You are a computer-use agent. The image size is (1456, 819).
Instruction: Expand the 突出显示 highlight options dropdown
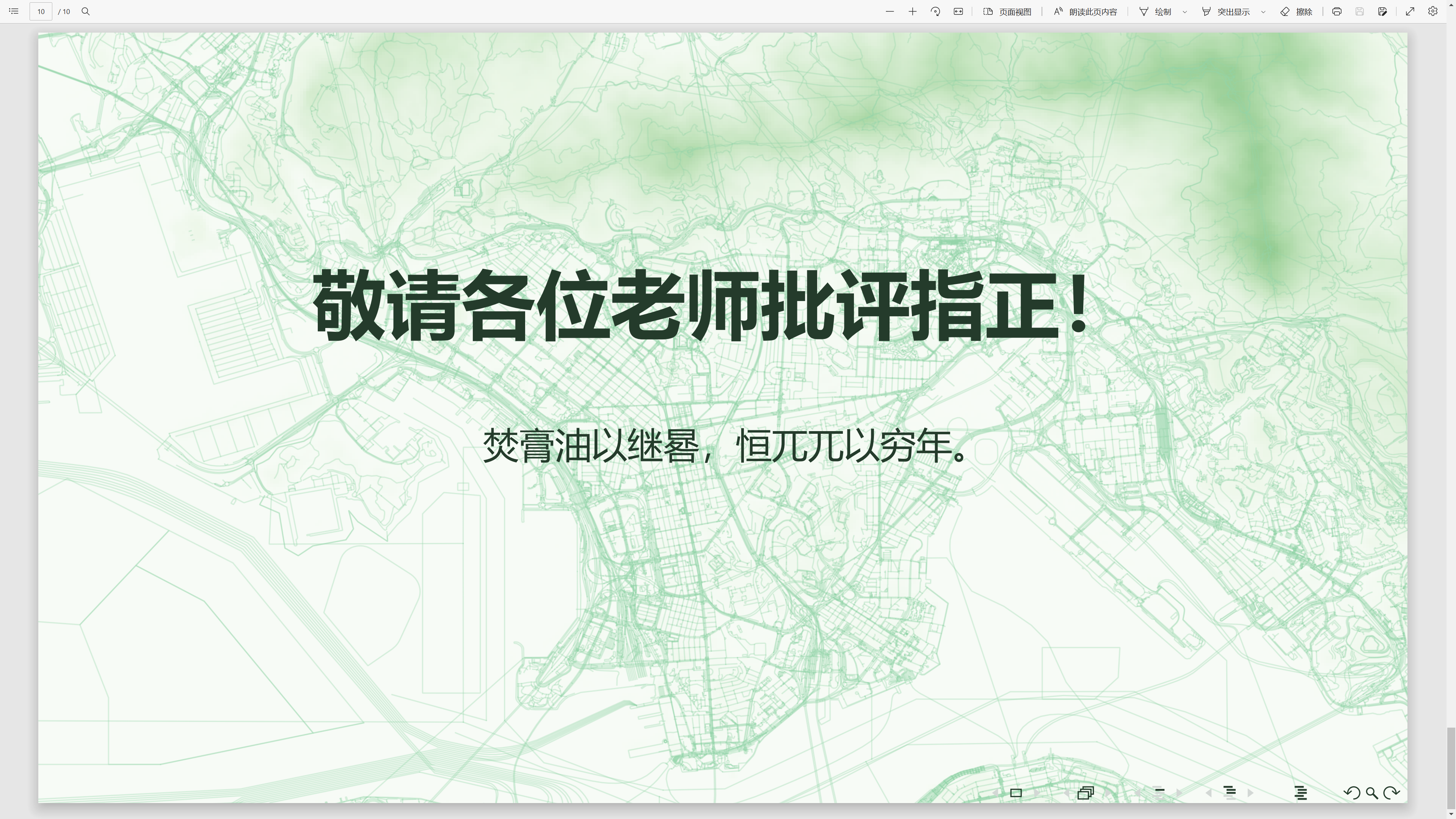(1263, 11)
